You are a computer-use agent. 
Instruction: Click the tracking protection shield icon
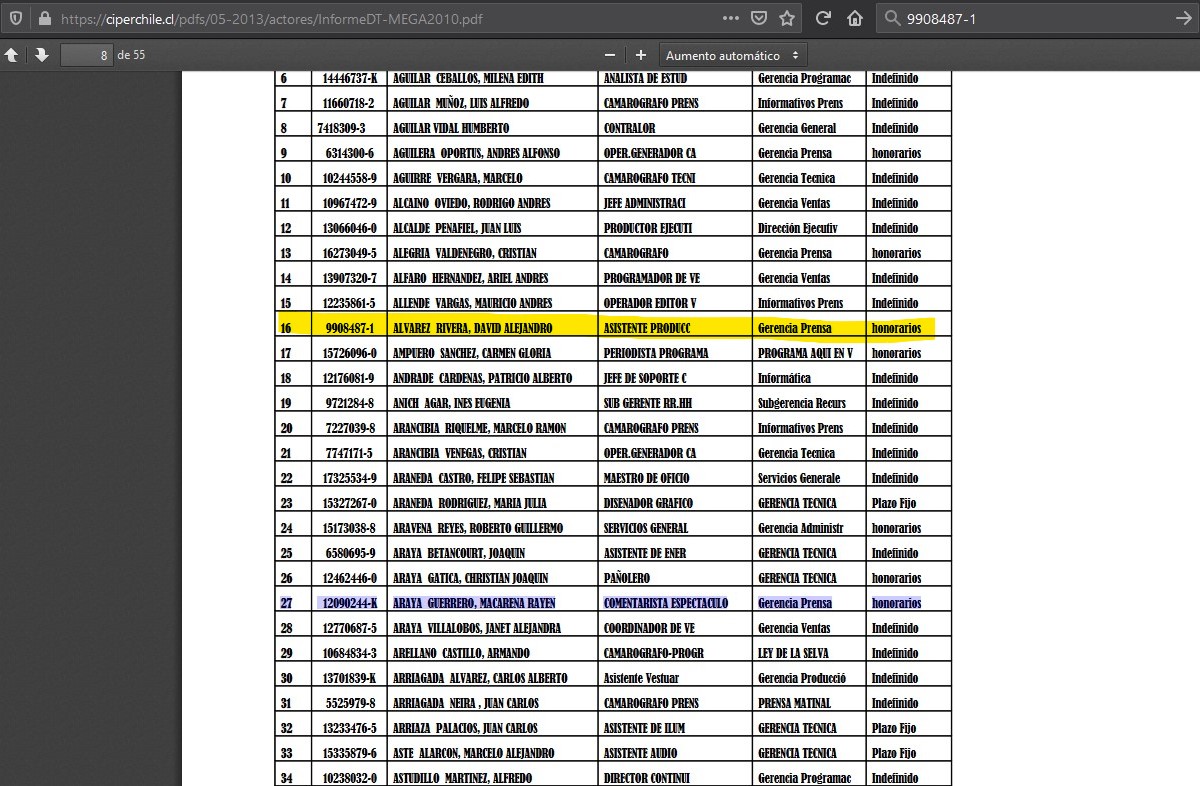coord(16,18)
